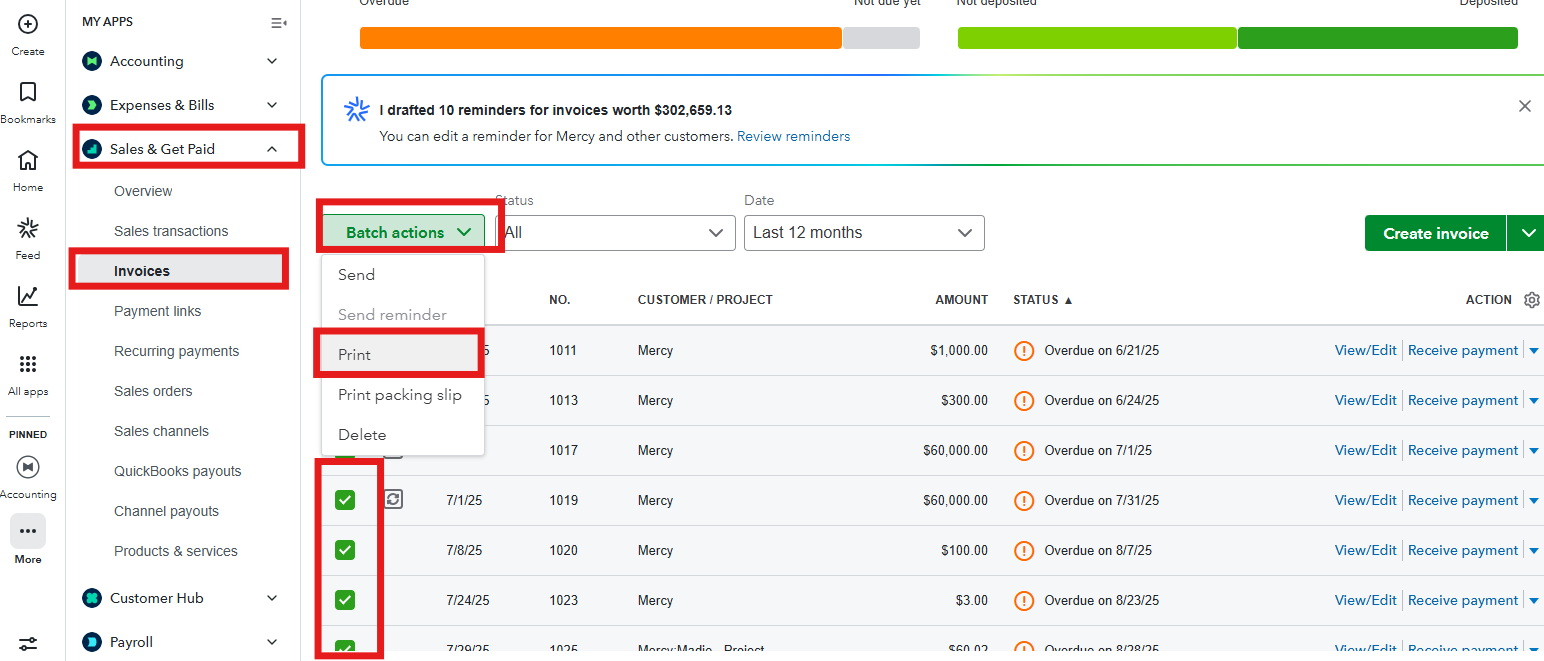The image size is (1544, 661).
Task: Select Print packing slip
Action: [403, 395]
